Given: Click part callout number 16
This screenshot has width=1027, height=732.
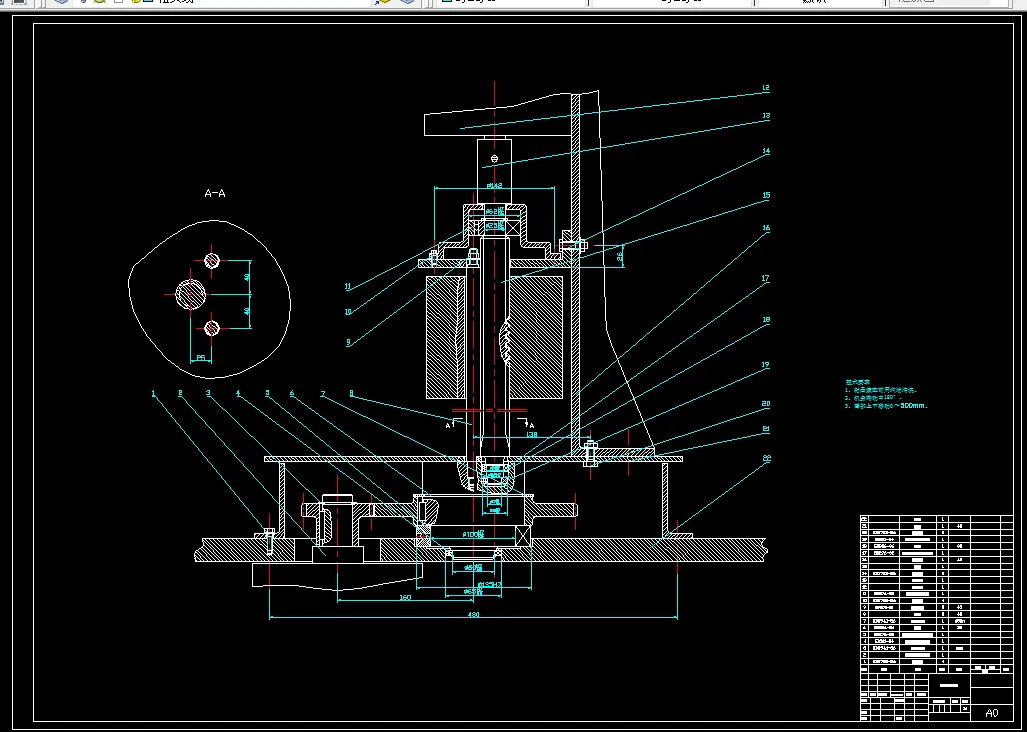Looking at the screenshot, I should click(765, 228).
